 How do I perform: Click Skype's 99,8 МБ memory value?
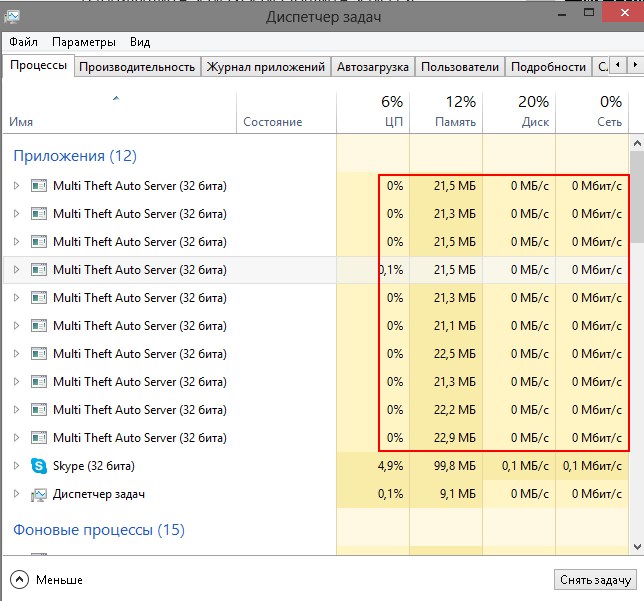[455, 466]
